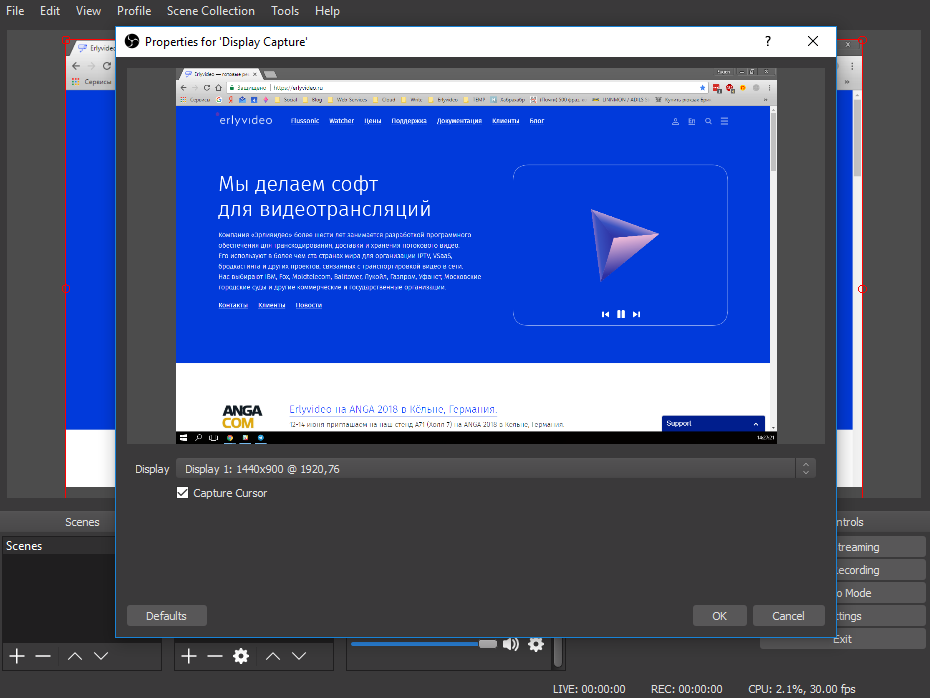The height and width of the screenshot is (698, 930).
Task: Mute audio using the speaker icon
Action: tap(511, 644)
